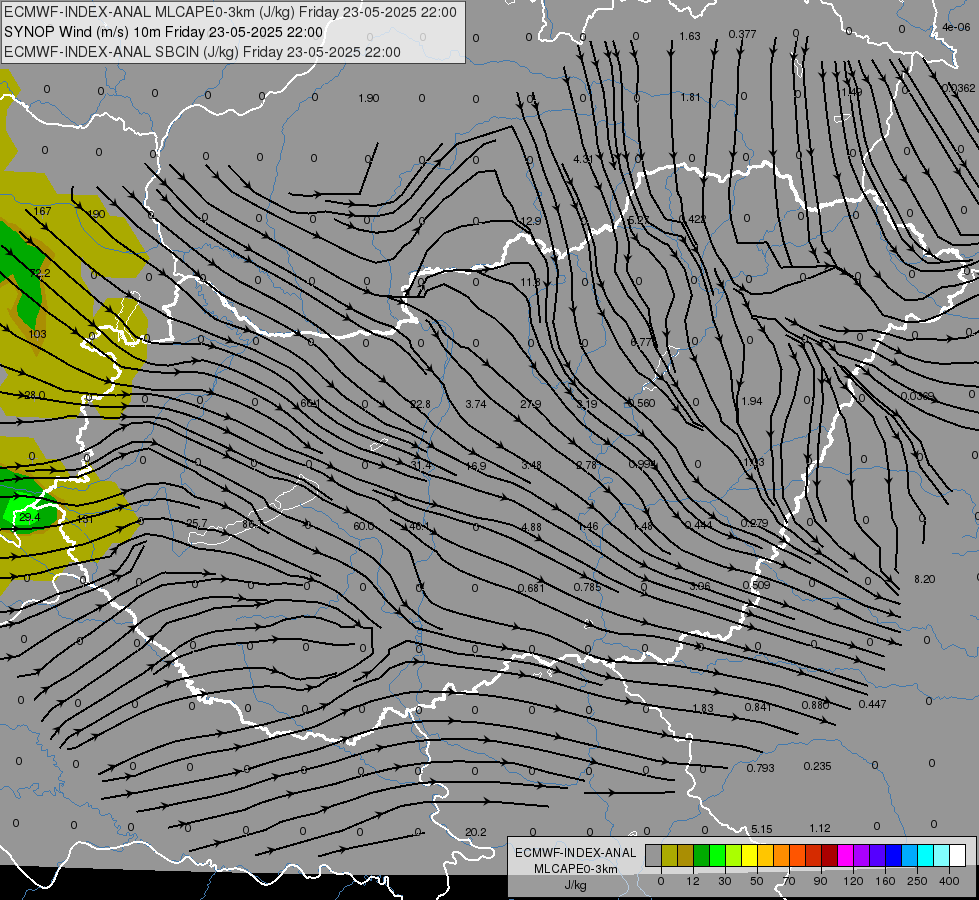
Task: Click the map value 4.88
Action: (531, 527)
